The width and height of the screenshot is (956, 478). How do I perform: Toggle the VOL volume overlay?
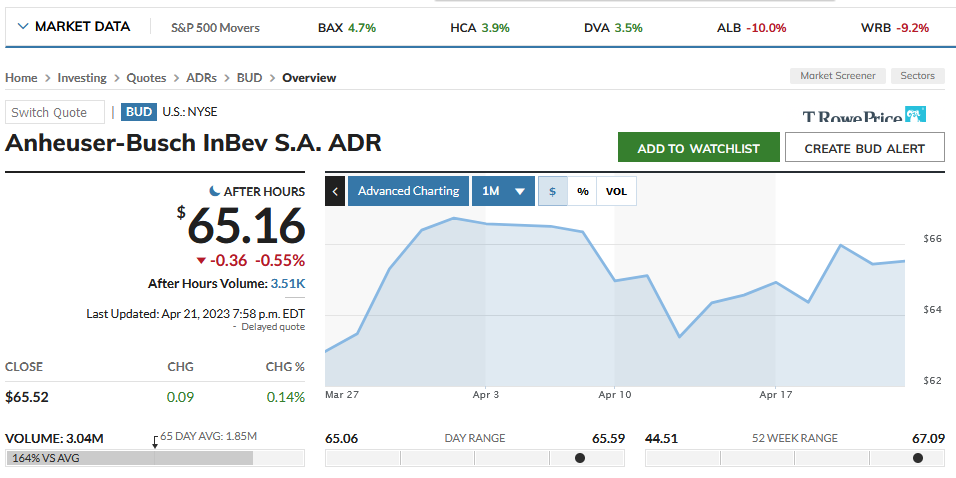616,191
